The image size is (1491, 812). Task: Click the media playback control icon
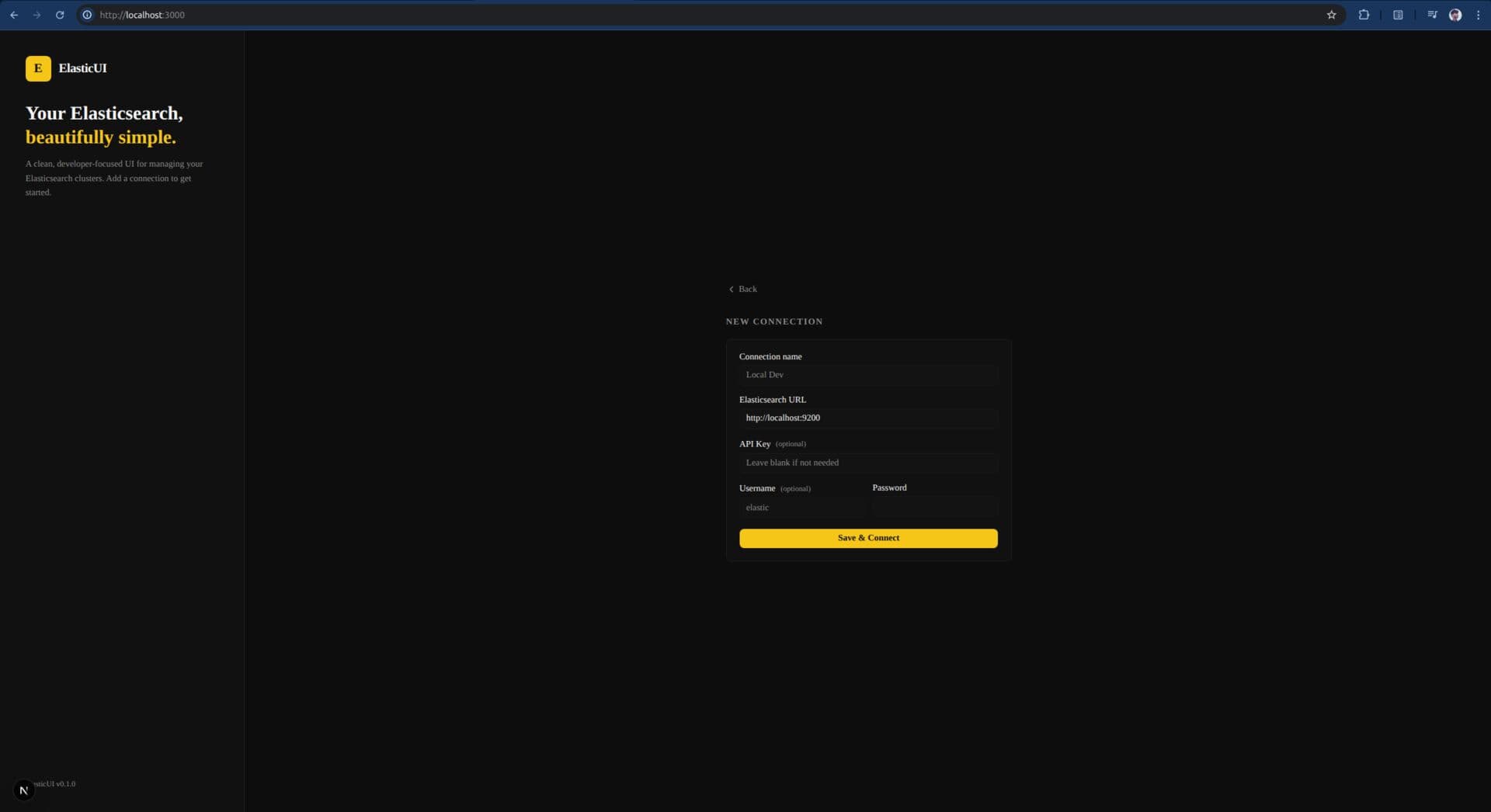(x=1432, y=15)
